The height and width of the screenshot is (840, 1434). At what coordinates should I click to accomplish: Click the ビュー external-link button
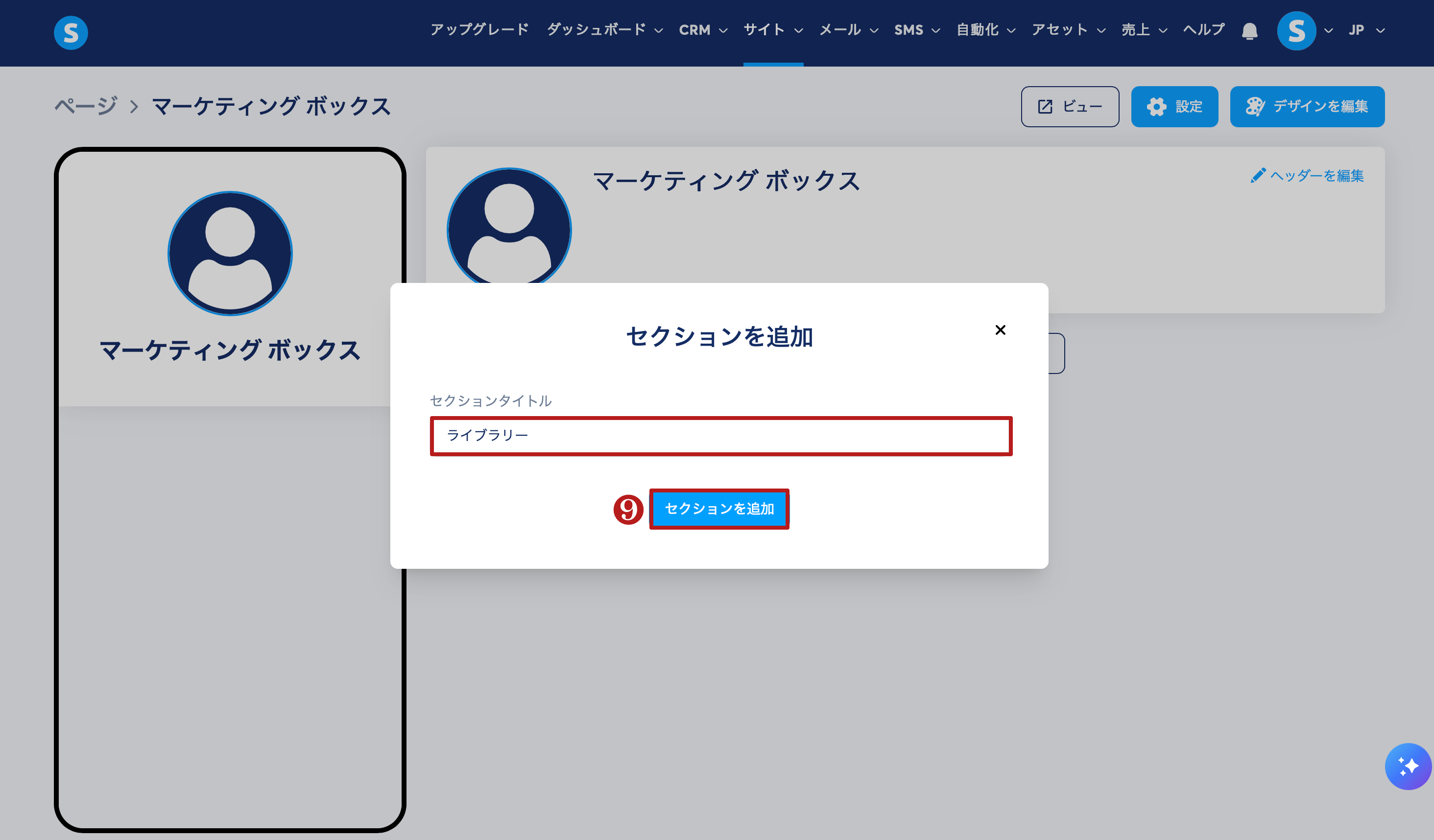click(x=1069, y=106)
